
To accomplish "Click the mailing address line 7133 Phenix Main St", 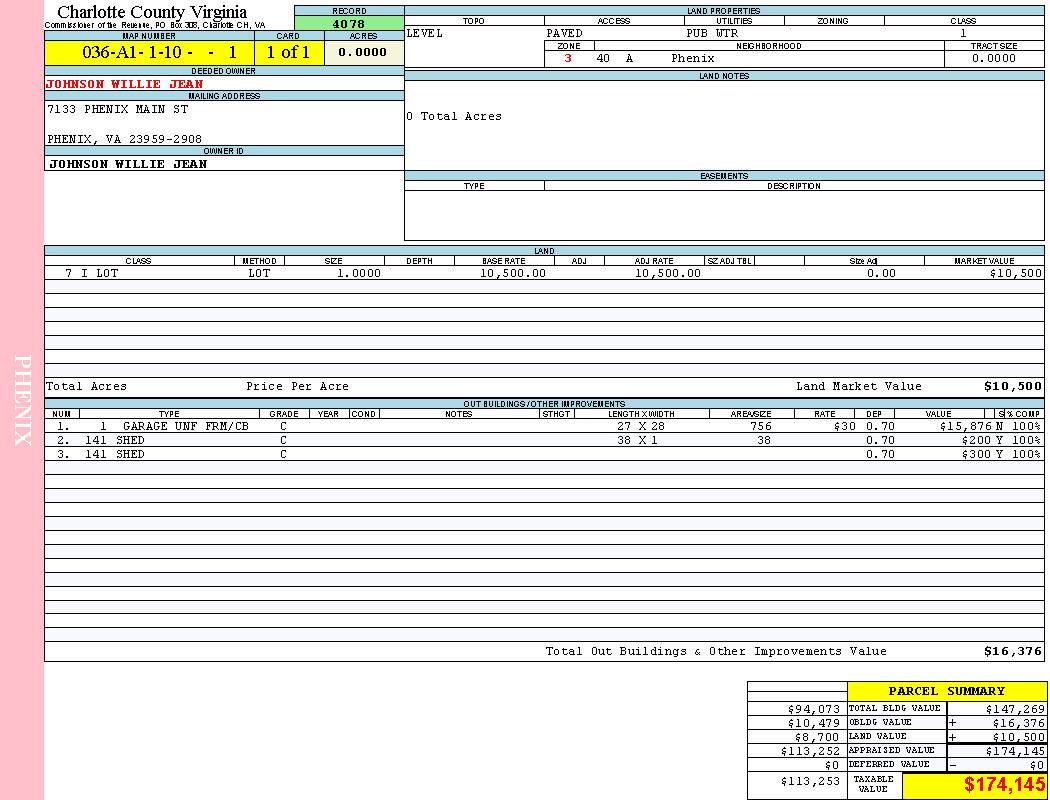I will (118, 109).
